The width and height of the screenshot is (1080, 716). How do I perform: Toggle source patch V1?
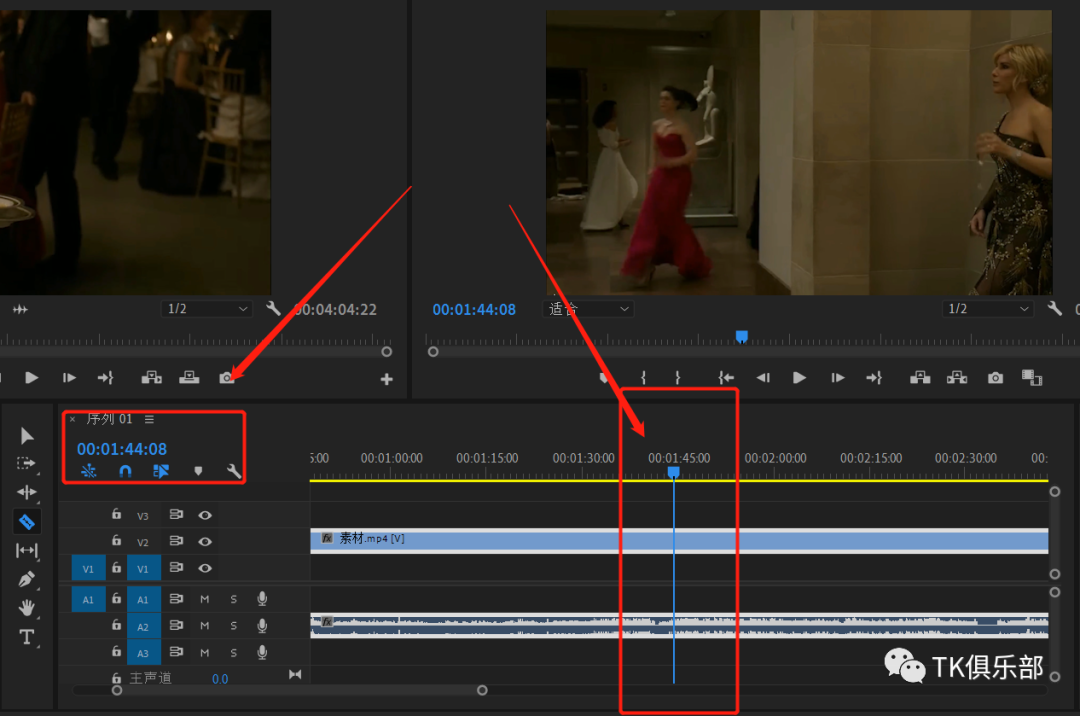pos(88,569)
